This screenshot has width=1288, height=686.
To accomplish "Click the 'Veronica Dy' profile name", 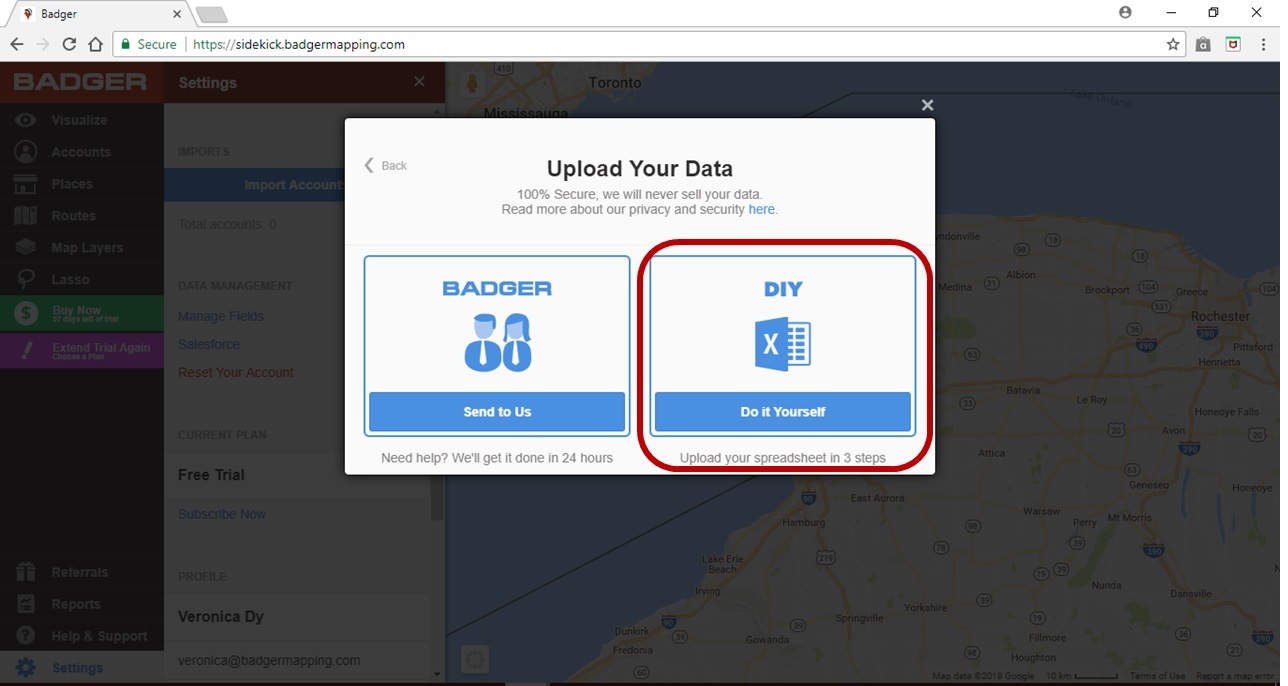I will 221,617.
